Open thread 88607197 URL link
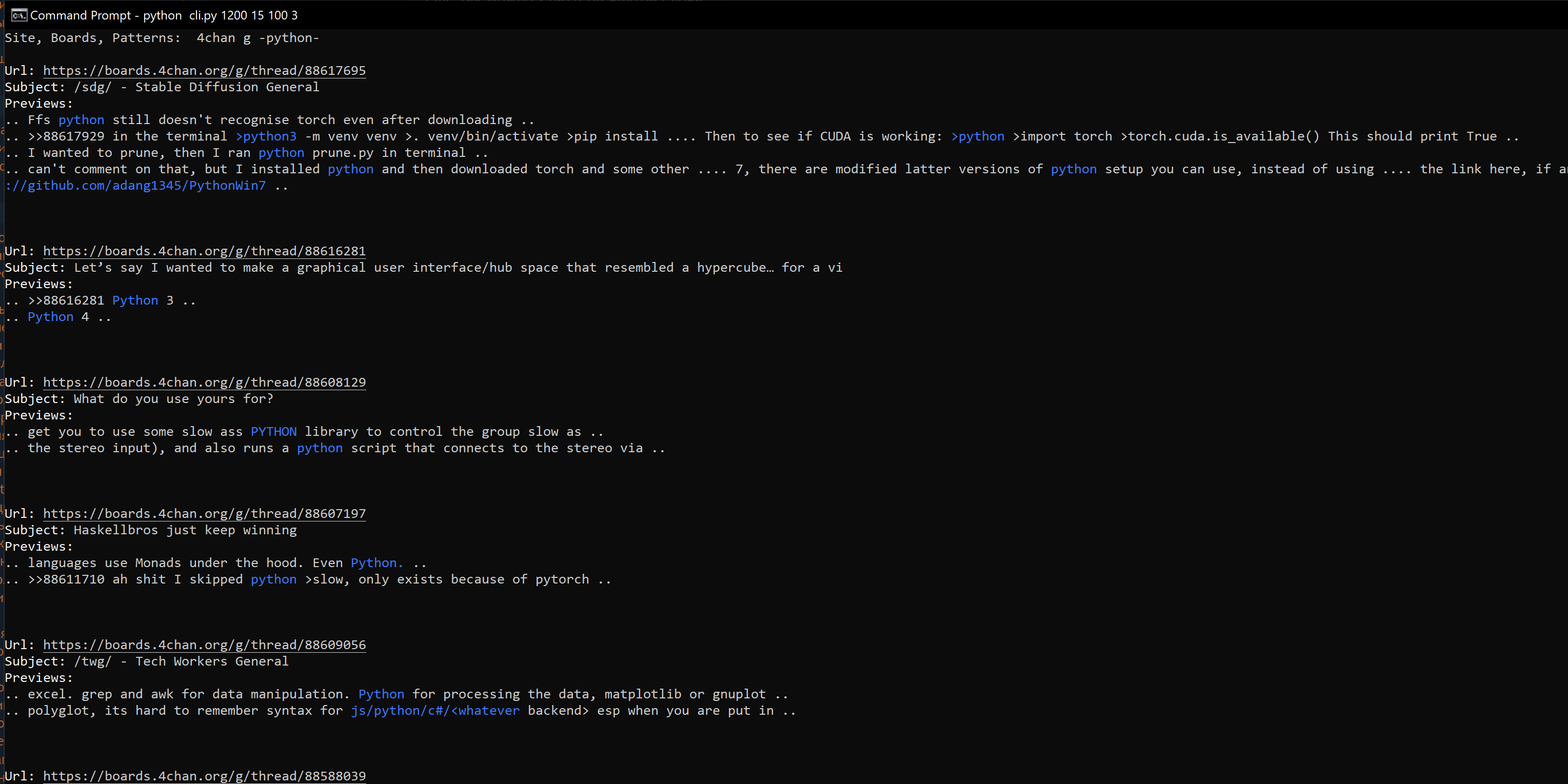The width and height of the screenshot is (1568, 784). tap(204, 514)
